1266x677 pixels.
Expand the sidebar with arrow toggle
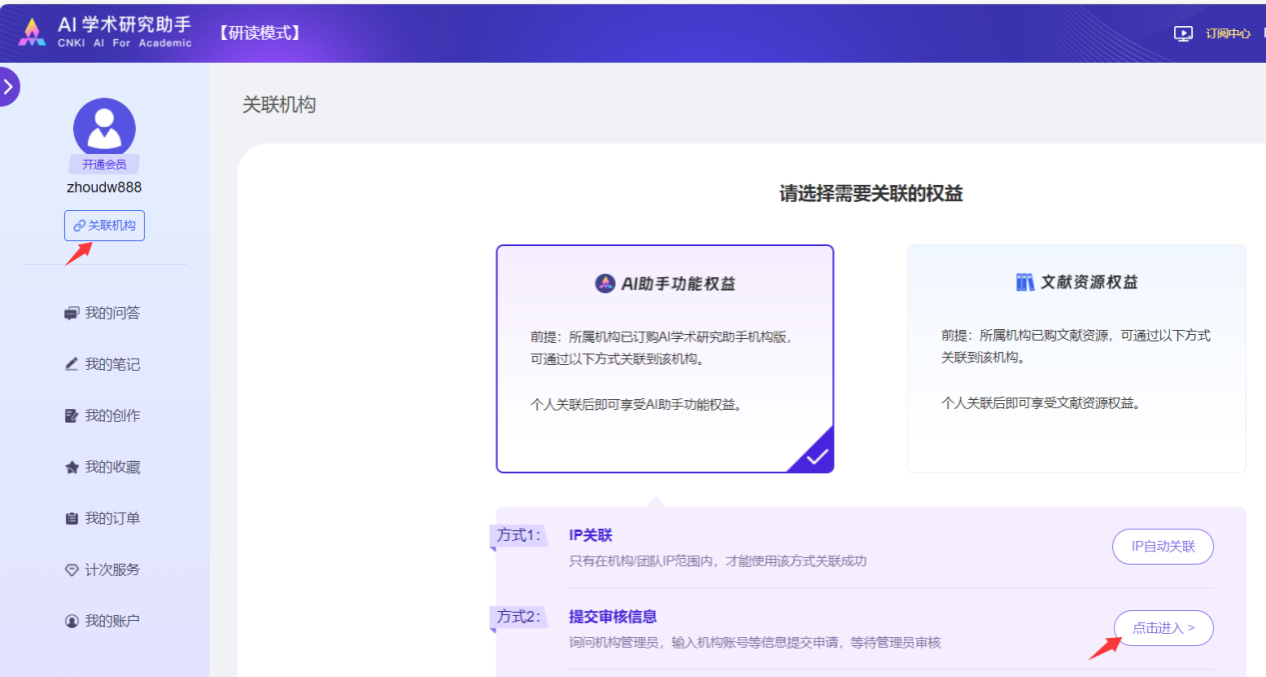9,87
